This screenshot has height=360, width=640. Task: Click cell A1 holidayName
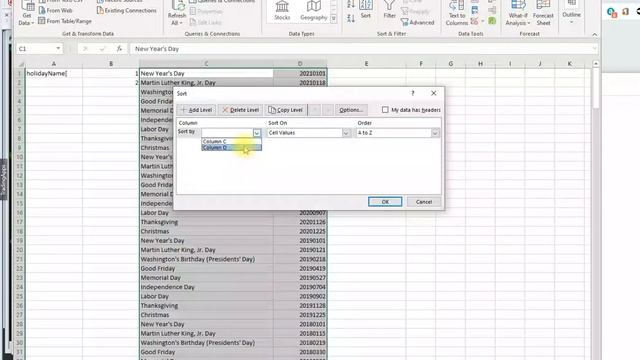(53, 73)
